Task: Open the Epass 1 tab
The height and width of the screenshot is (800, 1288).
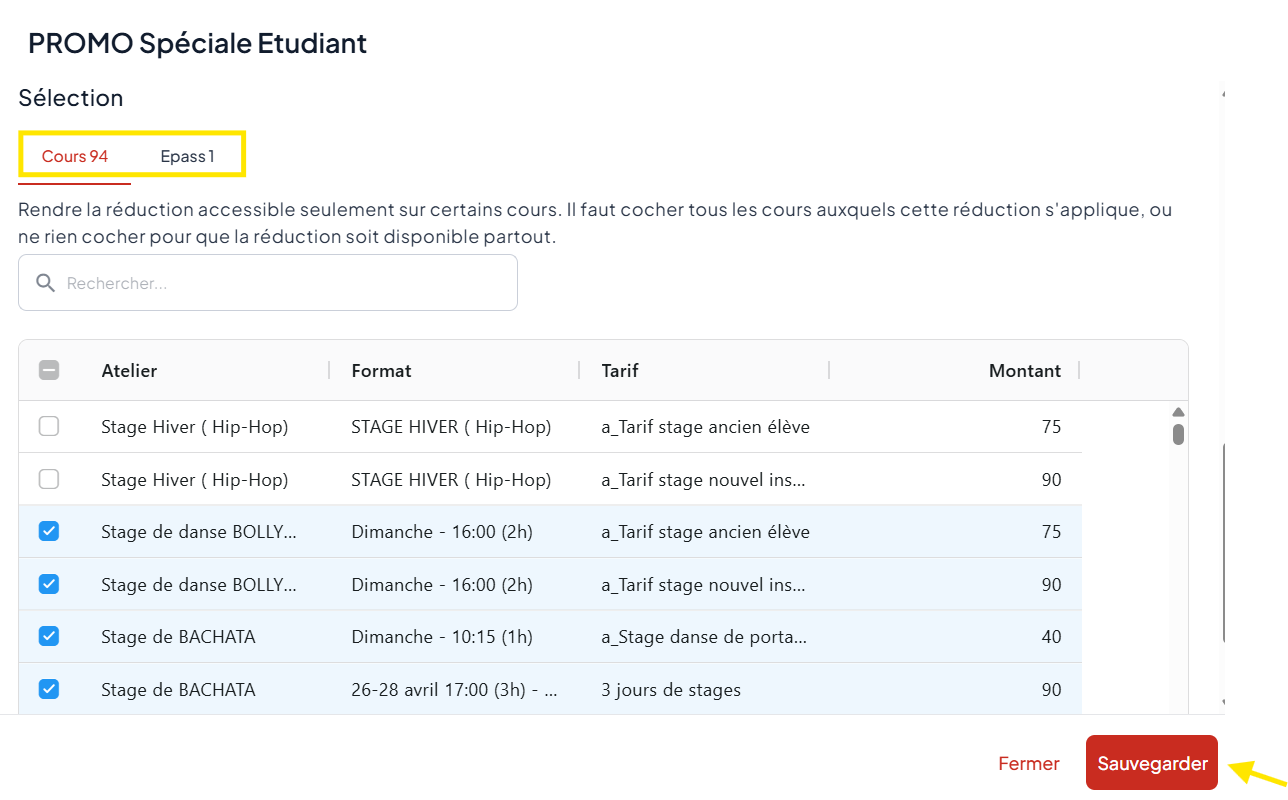Action: coord(187,156)
